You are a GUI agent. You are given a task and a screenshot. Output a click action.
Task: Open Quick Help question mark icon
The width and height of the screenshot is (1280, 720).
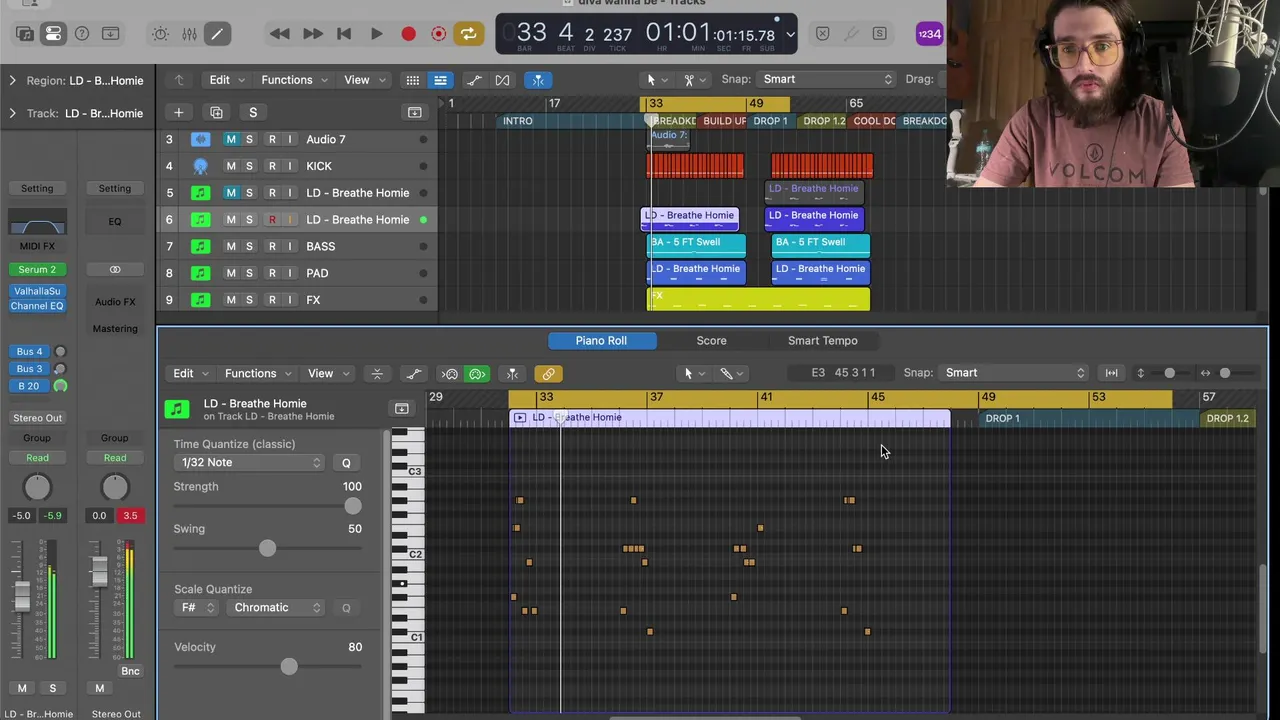[x=82, y=34]
